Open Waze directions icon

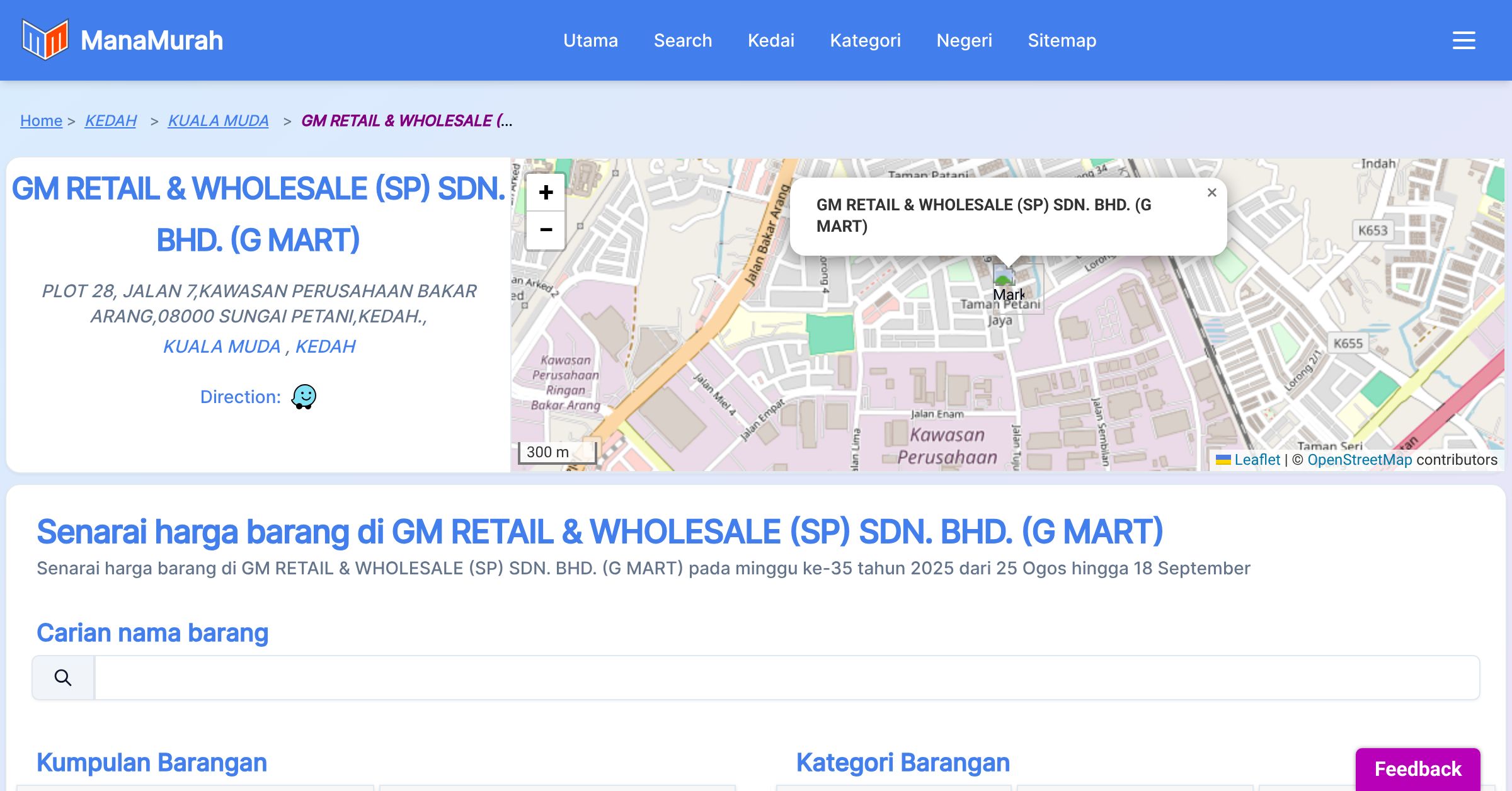pyautogui.click(x=304, y=397)
